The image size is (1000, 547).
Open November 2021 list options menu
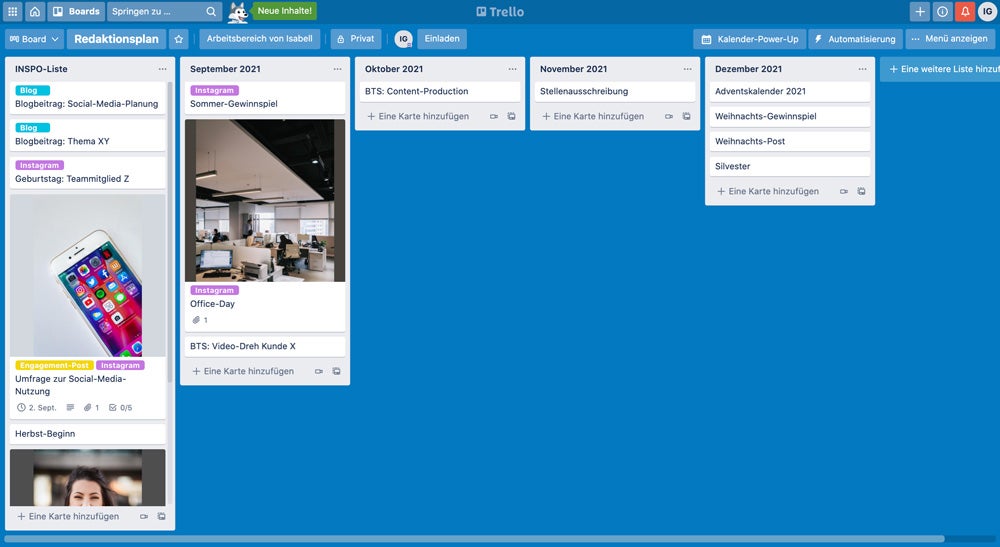coord(687,69)
